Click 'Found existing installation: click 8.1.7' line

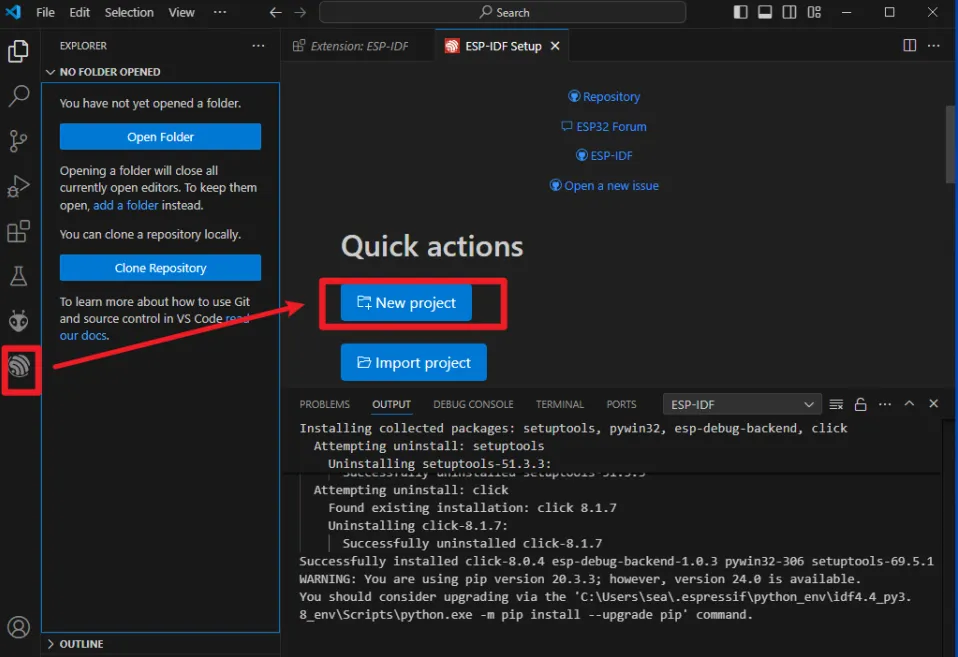[472, 508]
